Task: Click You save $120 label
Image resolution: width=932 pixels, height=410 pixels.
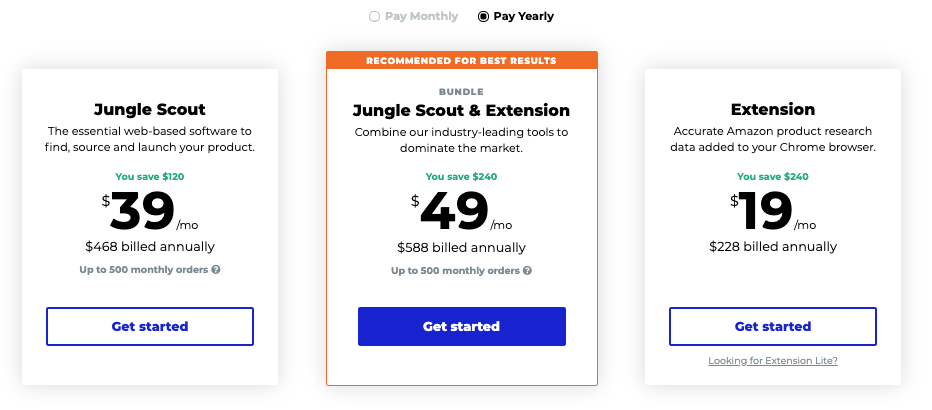Action: pos(150,176)
